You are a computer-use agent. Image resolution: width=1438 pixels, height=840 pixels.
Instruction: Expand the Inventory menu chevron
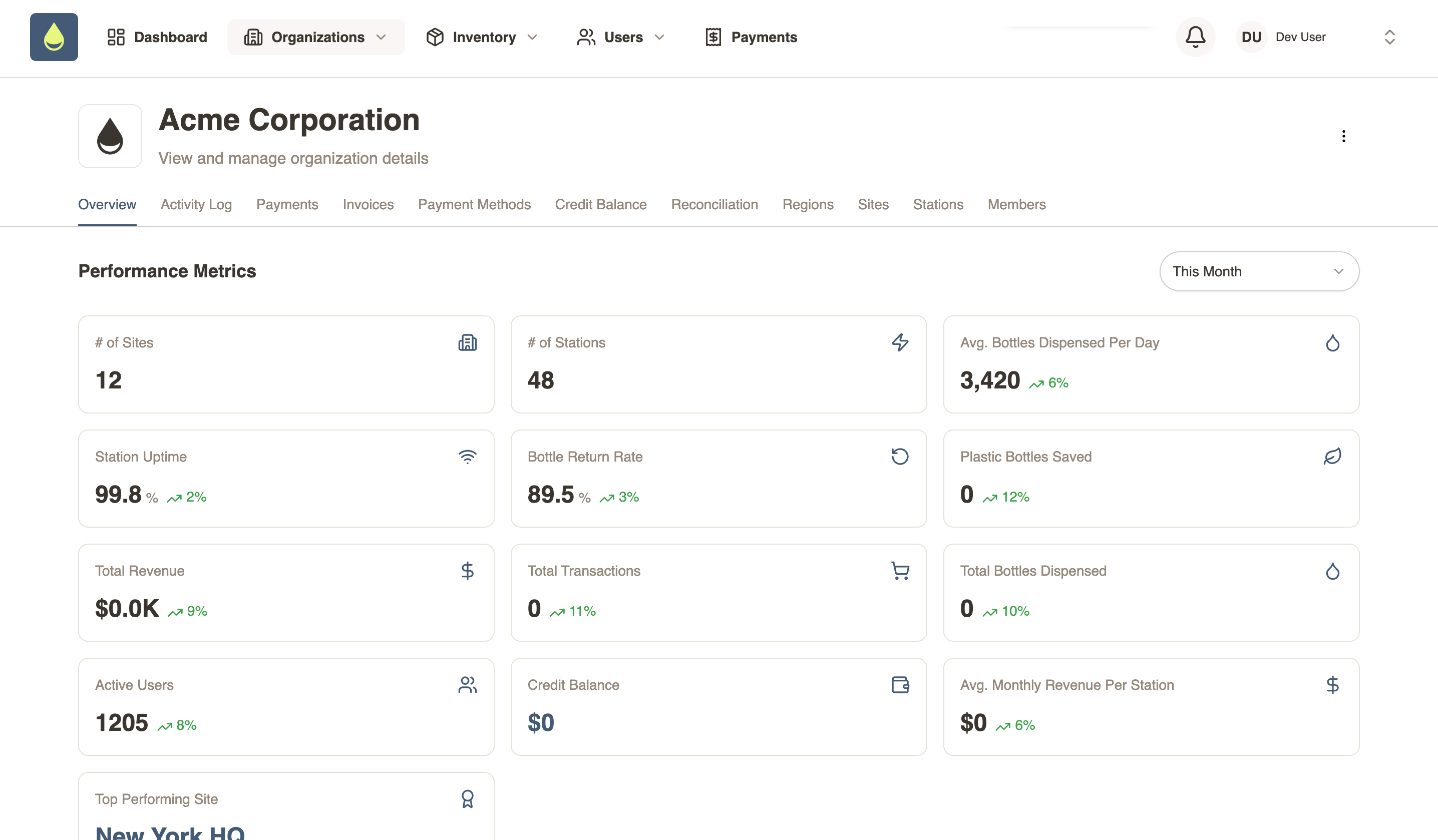(532, 37)
